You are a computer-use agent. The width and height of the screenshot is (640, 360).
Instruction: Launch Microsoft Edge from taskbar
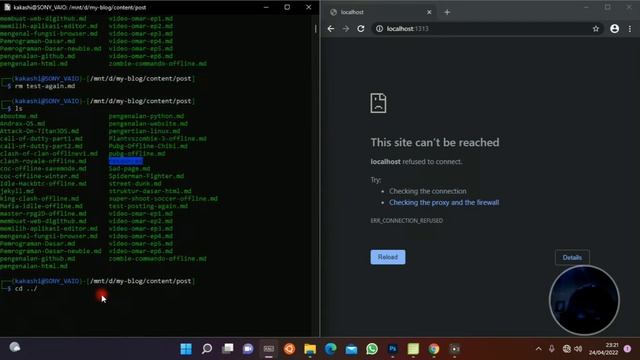[x=331, y=349]
